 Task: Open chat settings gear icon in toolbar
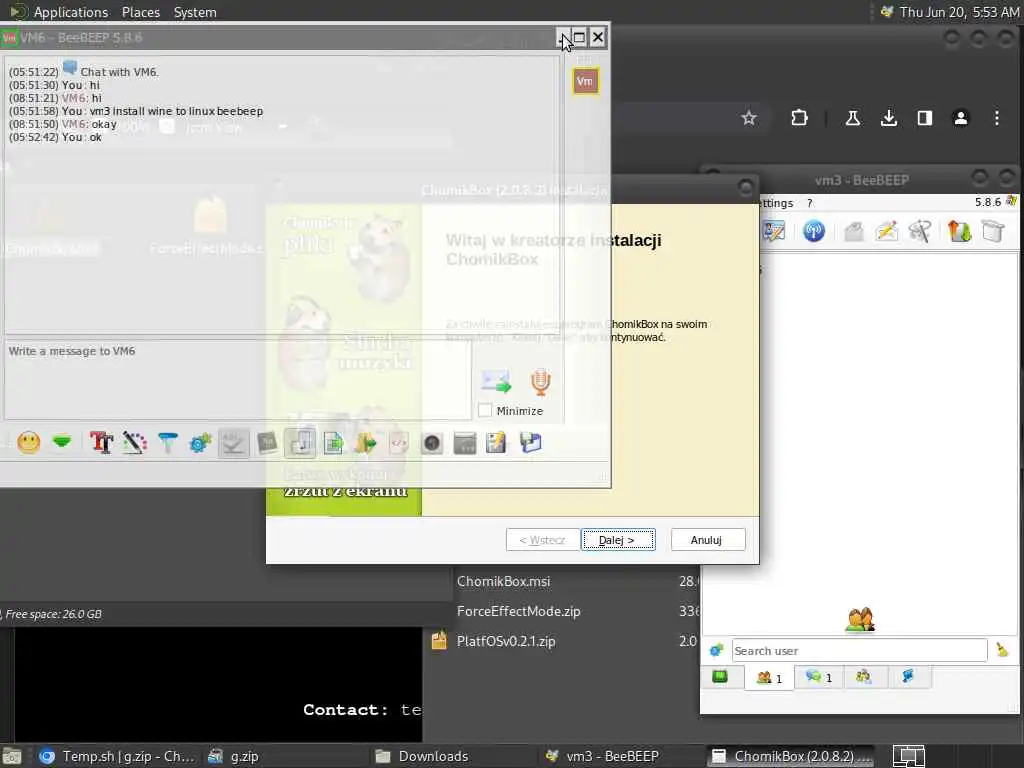[200, 443]
